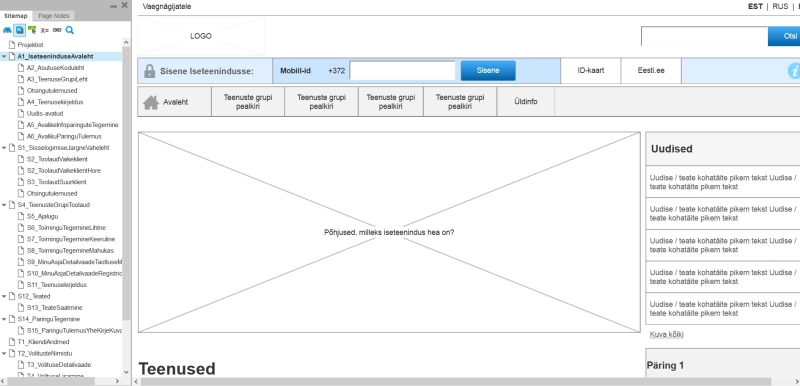The width and height of the screenshot is (800, 386).
Task: Switch to the Sitemap tab
Action: coord(16,16)
